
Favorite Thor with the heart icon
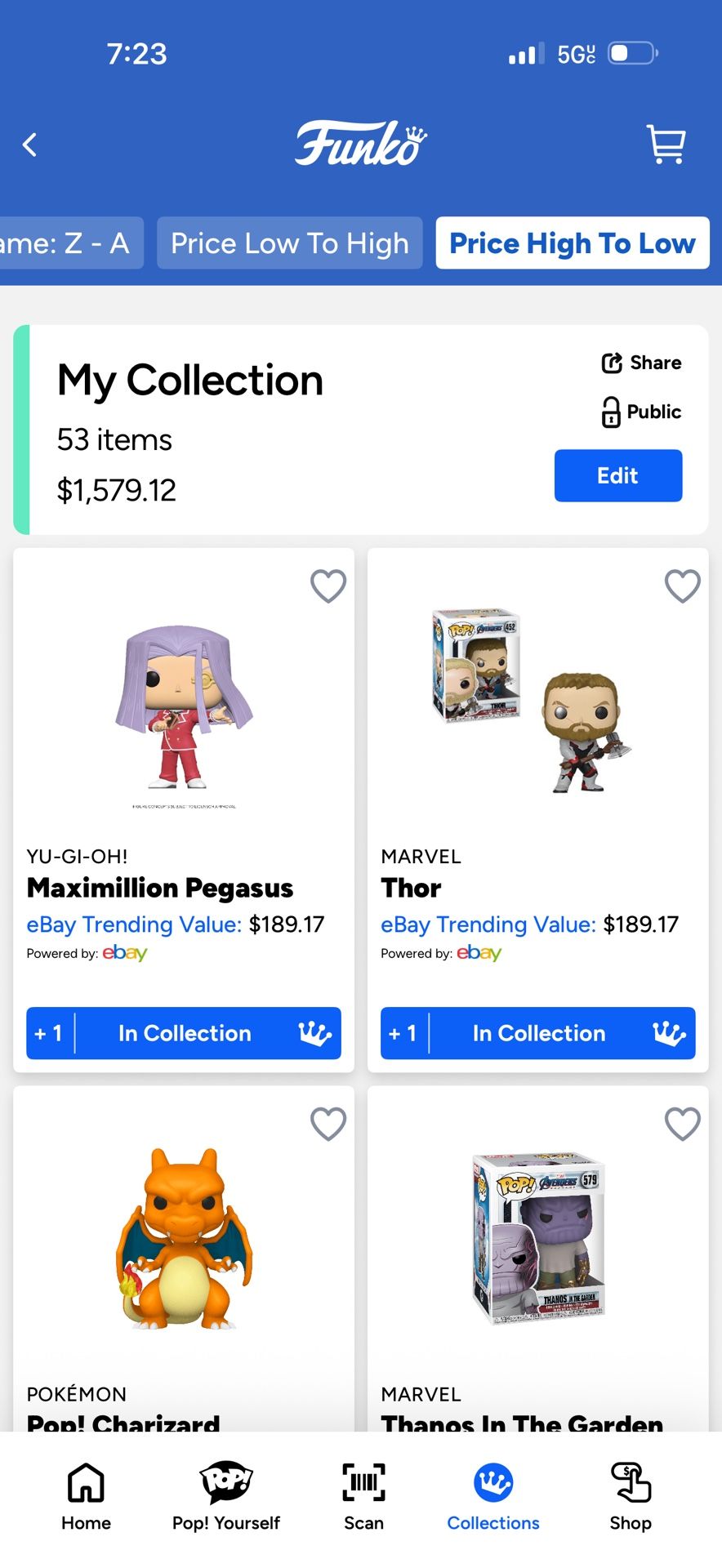point(683,586)
